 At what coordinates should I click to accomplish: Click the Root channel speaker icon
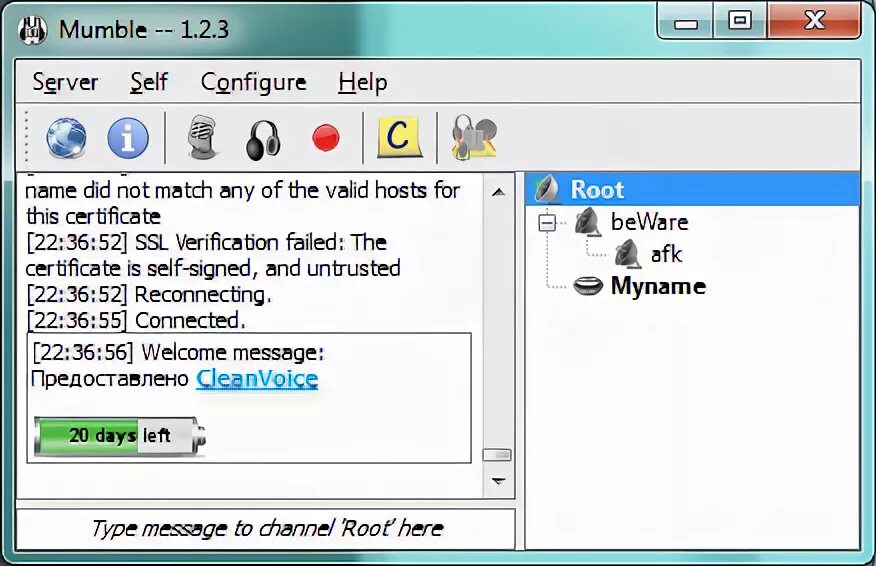[547, 189]
